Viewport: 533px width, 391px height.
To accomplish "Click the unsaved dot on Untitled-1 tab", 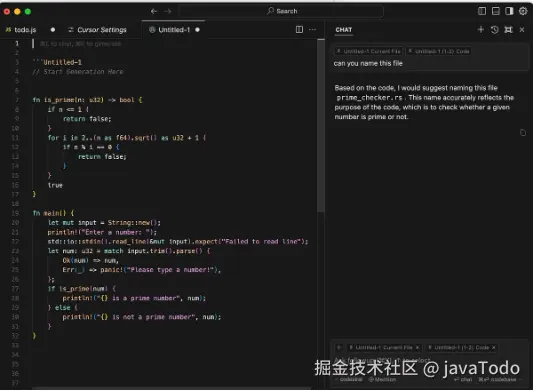I will (197, 30).
